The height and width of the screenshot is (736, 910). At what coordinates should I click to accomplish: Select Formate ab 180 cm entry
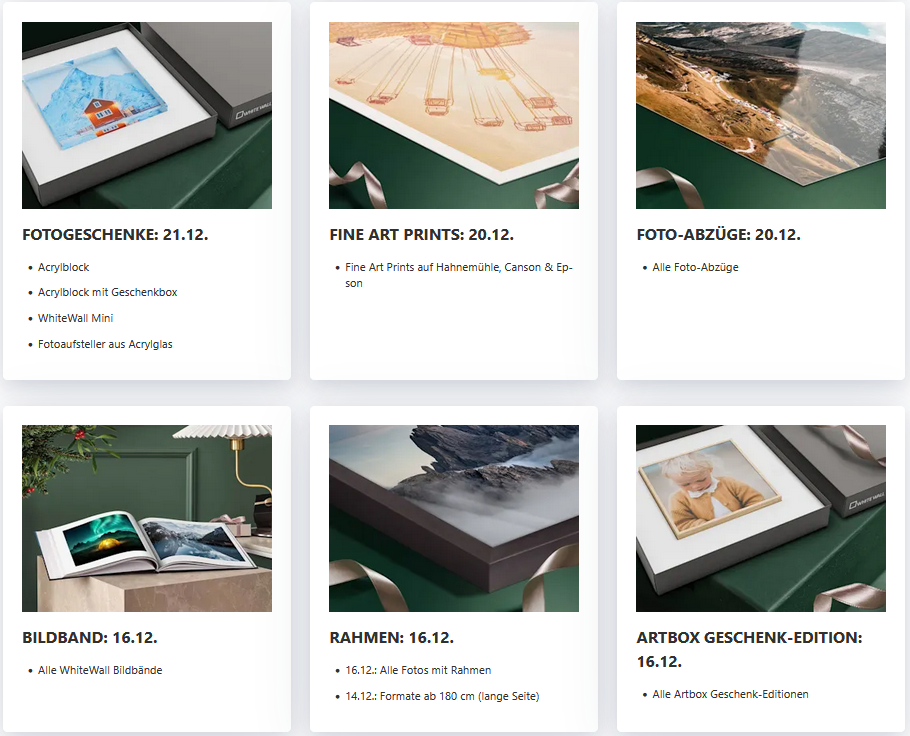pyautogui.click(x=442, y=696)
